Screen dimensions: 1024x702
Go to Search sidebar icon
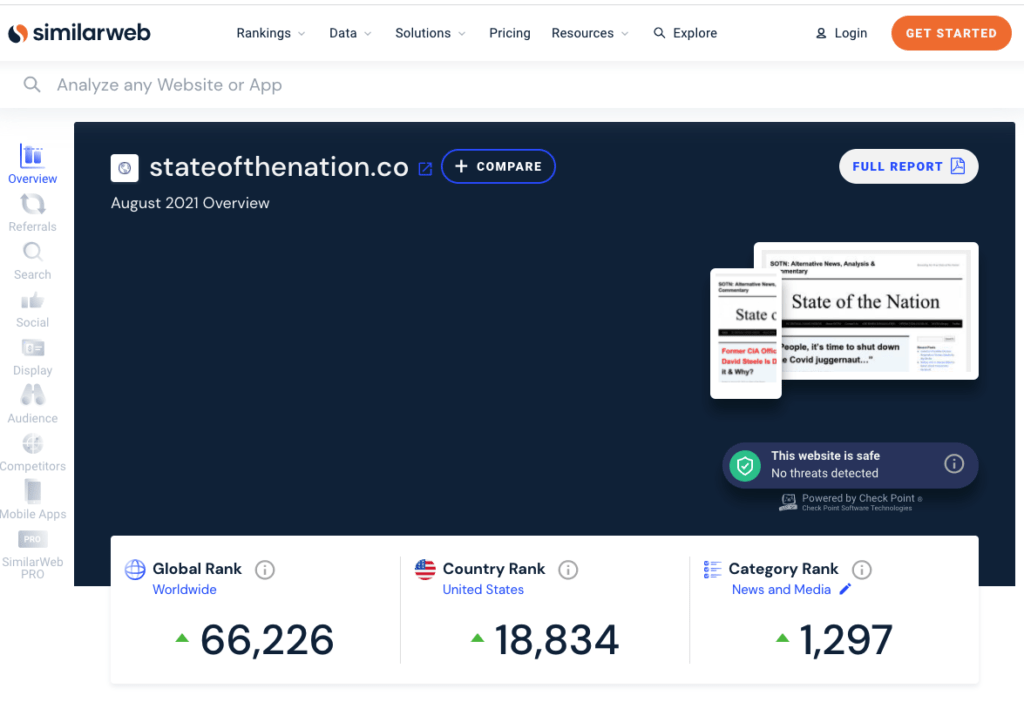(x=32, y=252)
